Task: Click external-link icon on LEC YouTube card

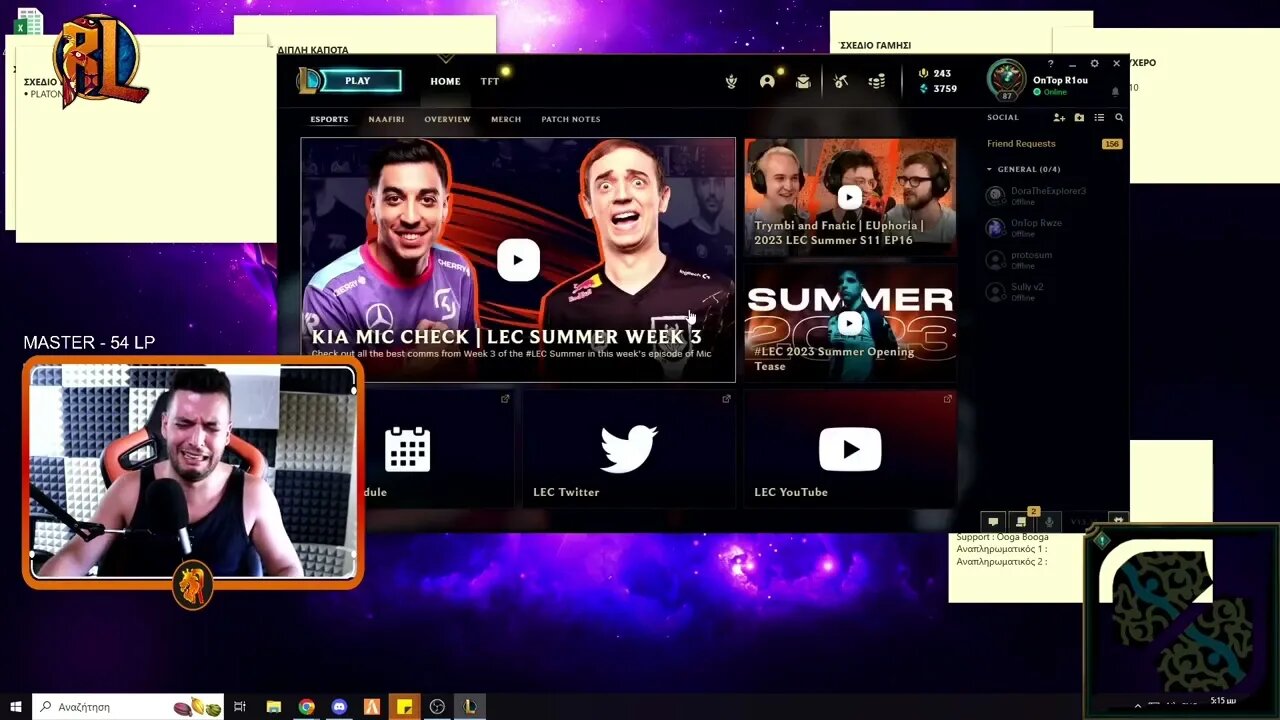Action: [x=947, y=399]
